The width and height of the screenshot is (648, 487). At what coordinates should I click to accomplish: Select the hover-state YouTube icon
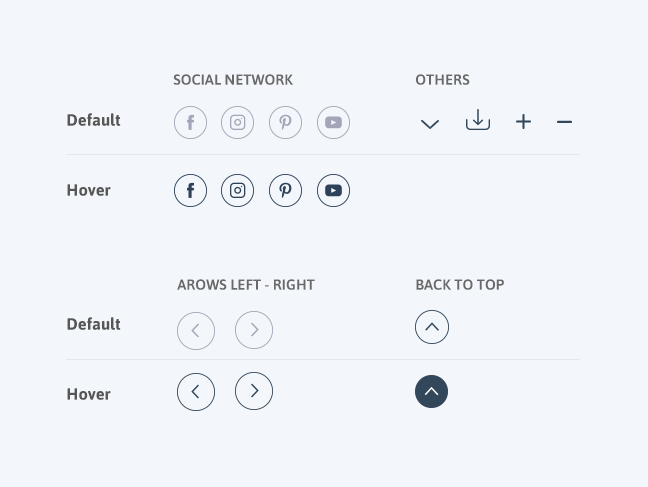[334, 191]
